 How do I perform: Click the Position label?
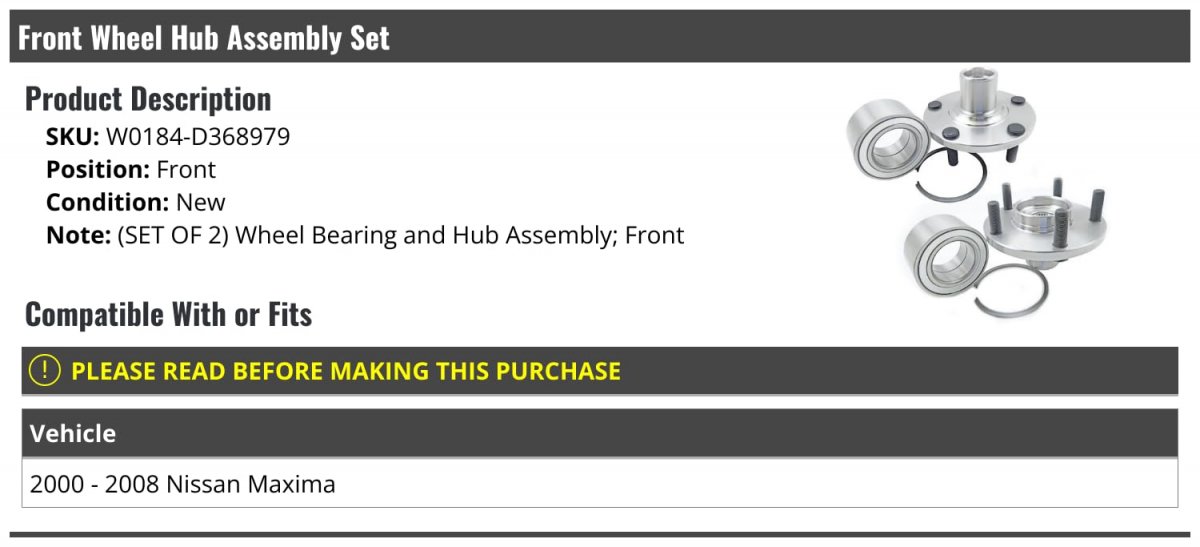coord(98,170)
